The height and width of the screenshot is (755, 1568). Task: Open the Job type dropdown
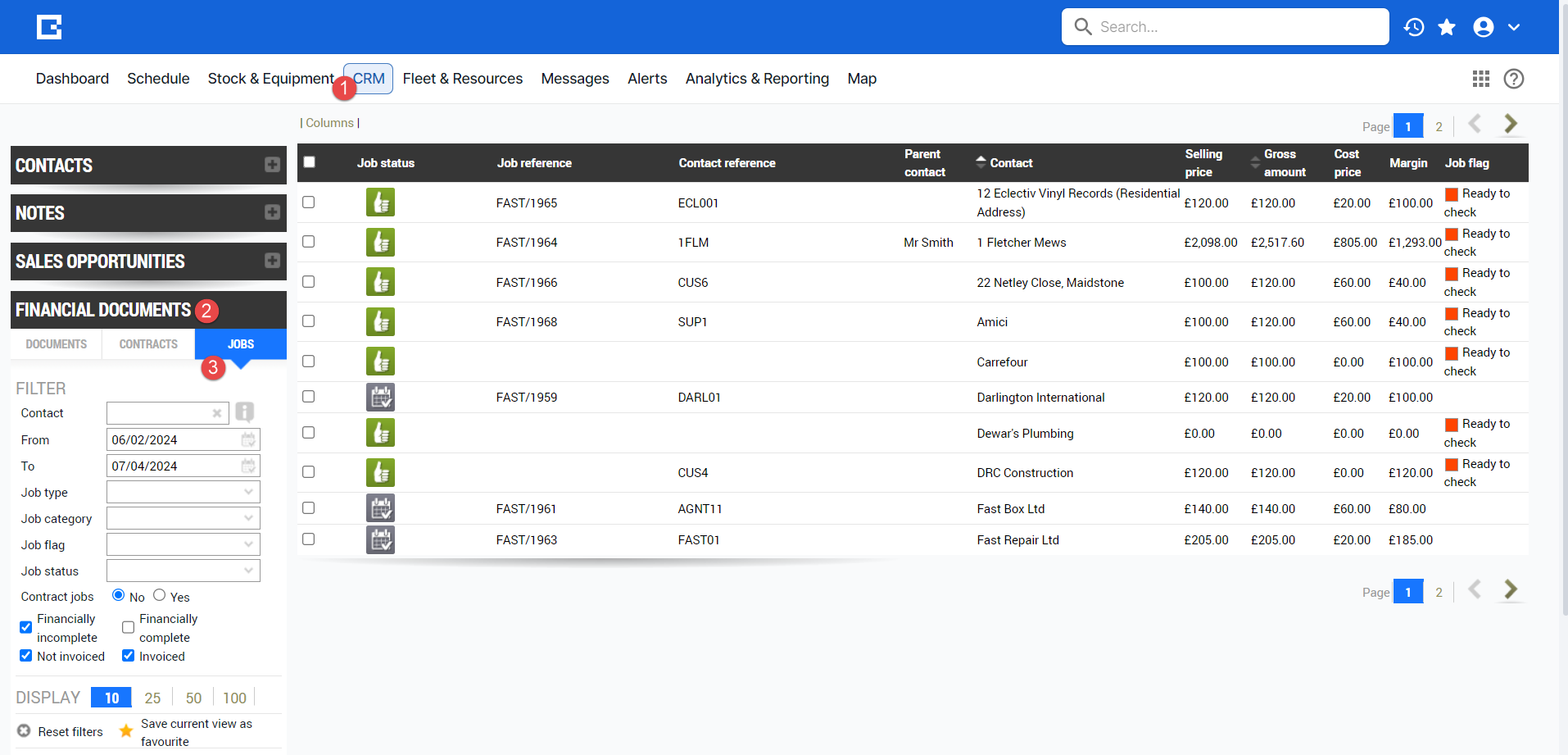tap(184, 492)
